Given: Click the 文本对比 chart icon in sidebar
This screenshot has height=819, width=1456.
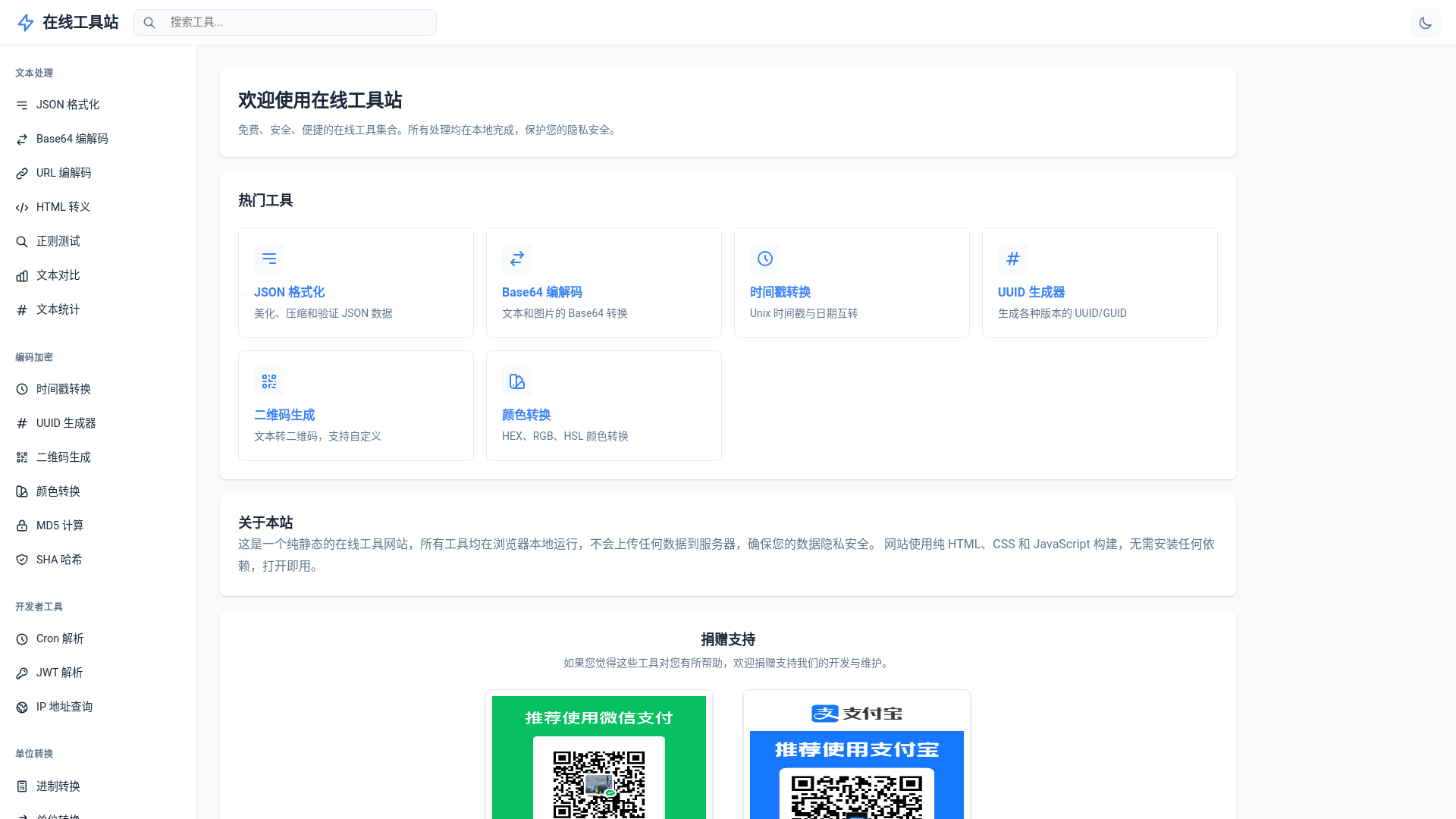Looking at the screenshot, I should pyautogui.click(x=22, y=276).
